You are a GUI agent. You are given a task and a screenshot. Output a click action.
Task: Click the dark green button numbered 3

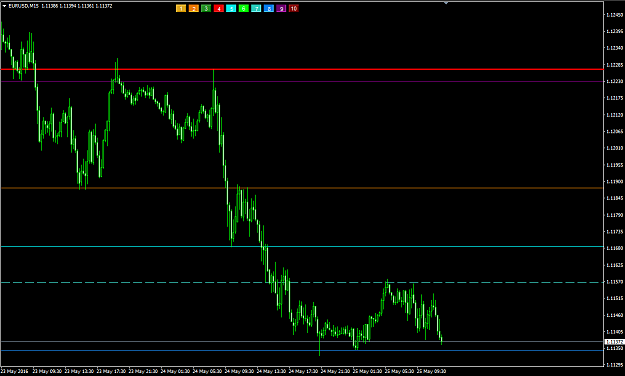tap(206, 8)
